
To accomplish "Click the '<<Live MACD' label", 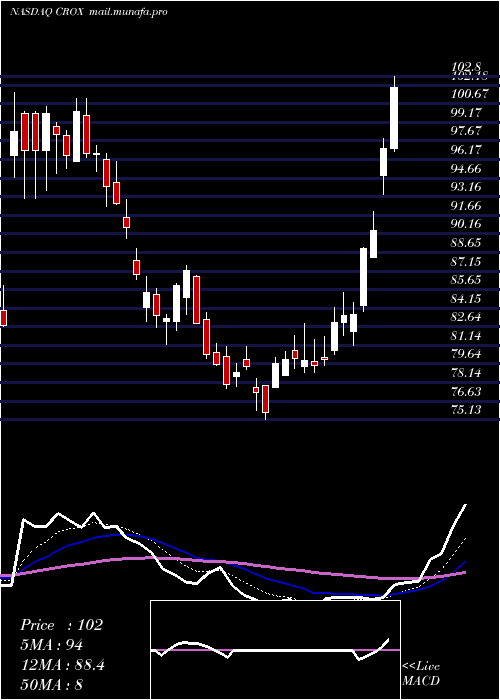I will (x=421, y=673).
